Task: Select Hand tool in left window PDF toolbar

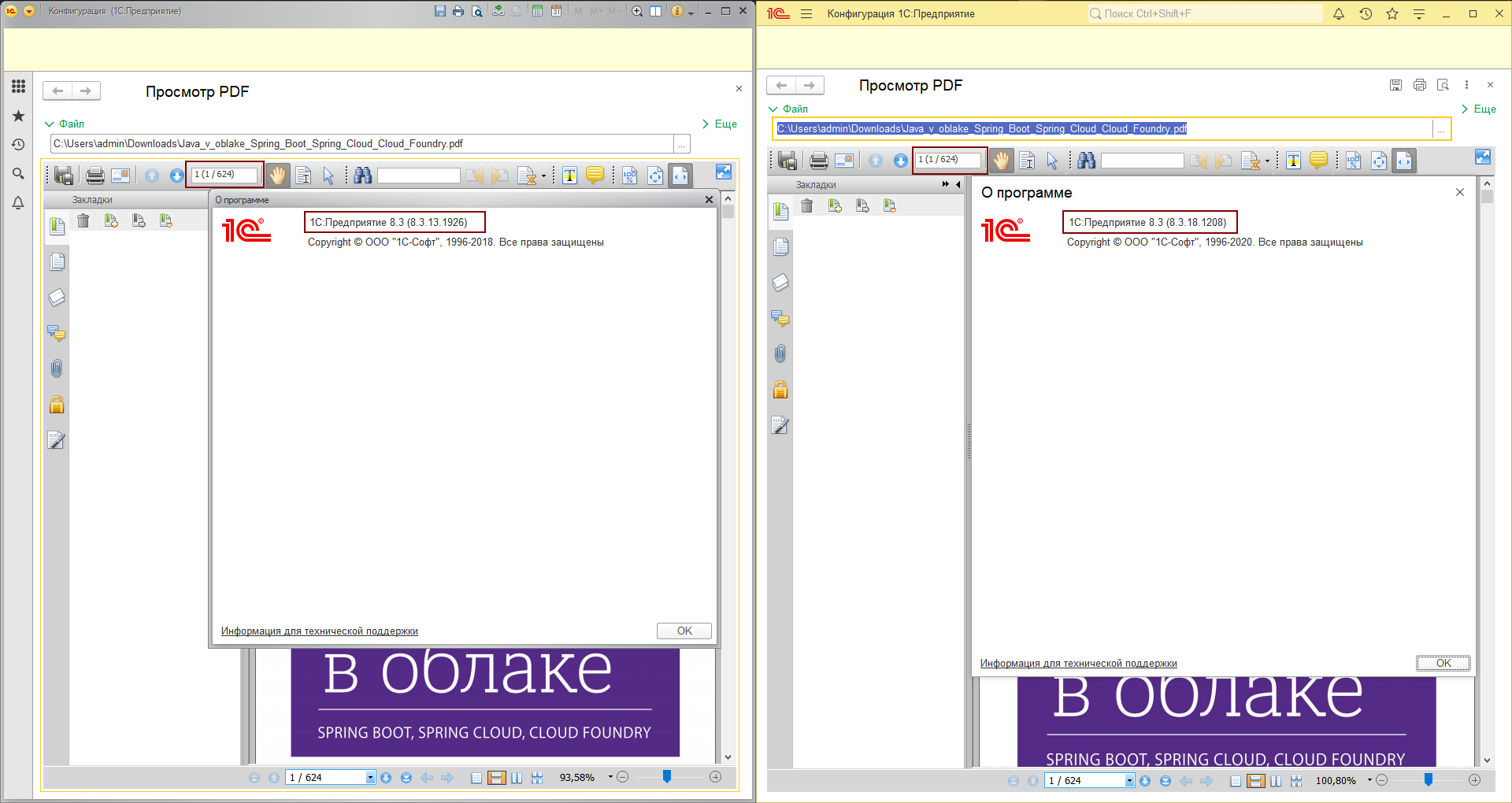Action: (x=277, y=175)
